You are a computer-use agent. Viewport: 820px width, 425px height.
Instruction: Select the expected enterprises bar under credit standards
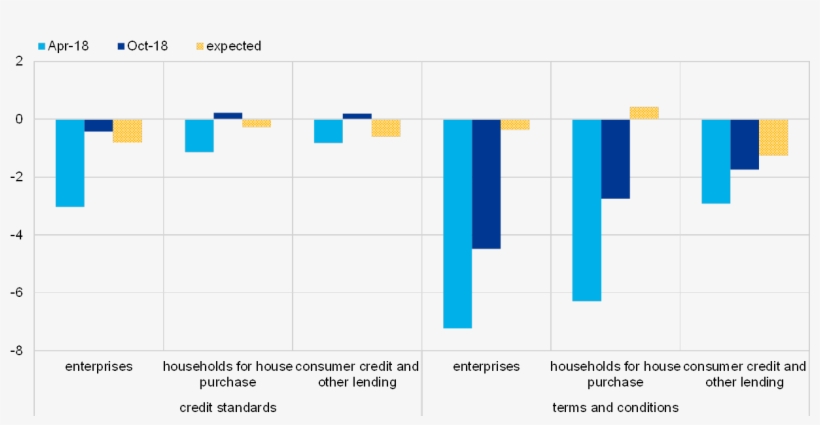pos(127,130)
